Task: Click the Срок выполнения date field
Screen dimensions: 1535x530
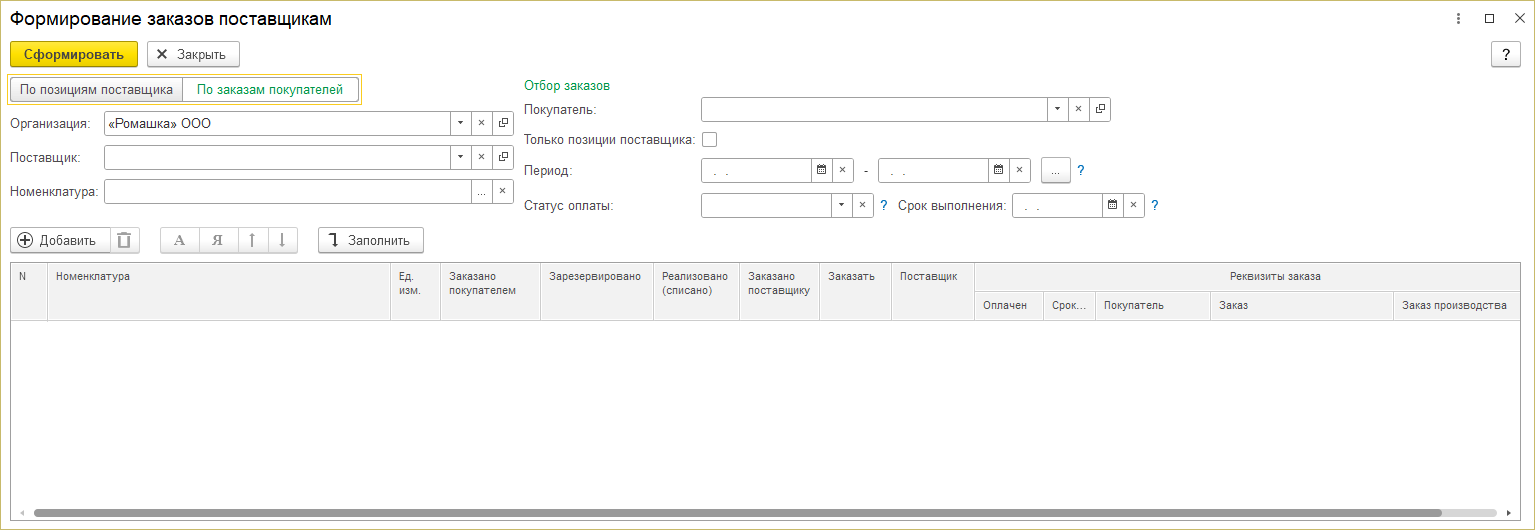Action: (1057, 205)
